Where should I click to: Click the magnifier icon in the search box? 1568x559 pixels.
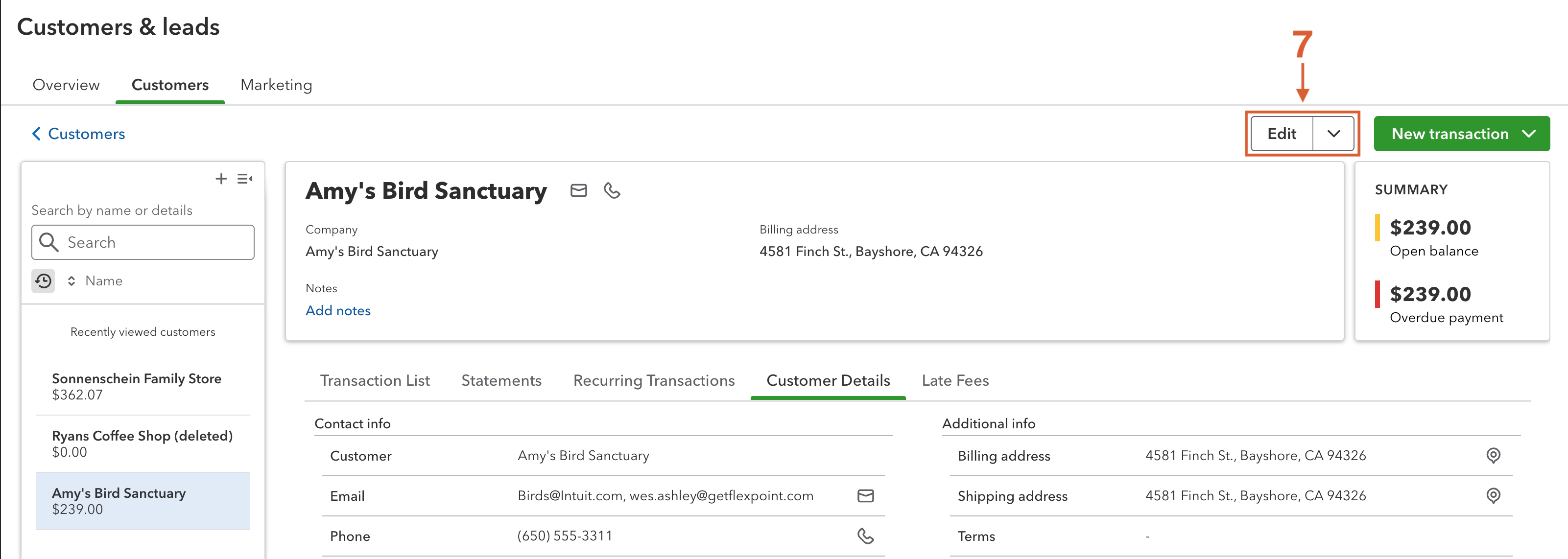[x=48, y=241]
